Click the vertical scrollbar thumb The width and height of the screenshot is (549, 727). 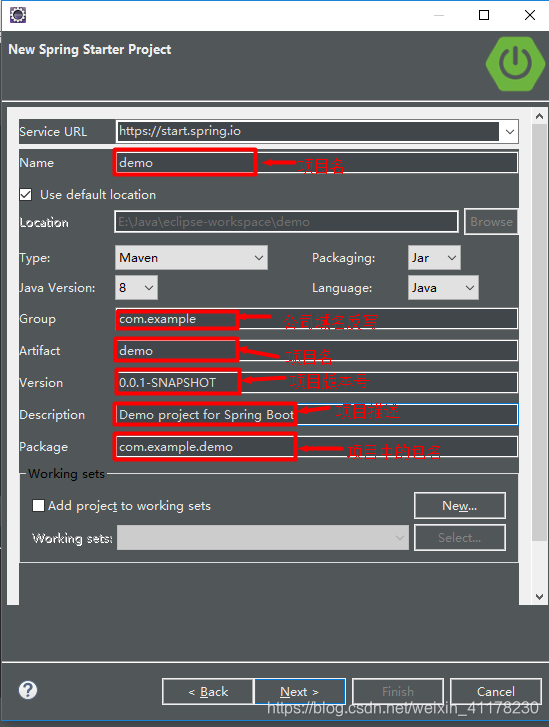click(x=539, y=332)
